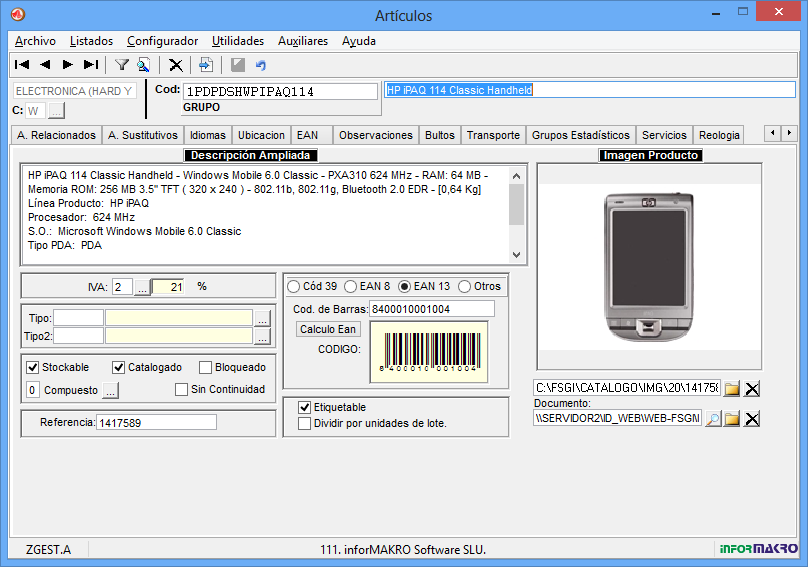Viewport: 808px width, 567px height.
Task: Check Dividir por unidades de lote
Action: pos(305,423)
